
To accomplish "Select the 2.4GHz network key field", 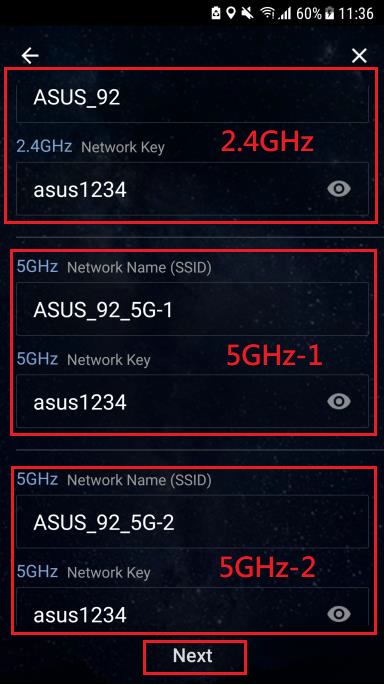I will point(192,189).
